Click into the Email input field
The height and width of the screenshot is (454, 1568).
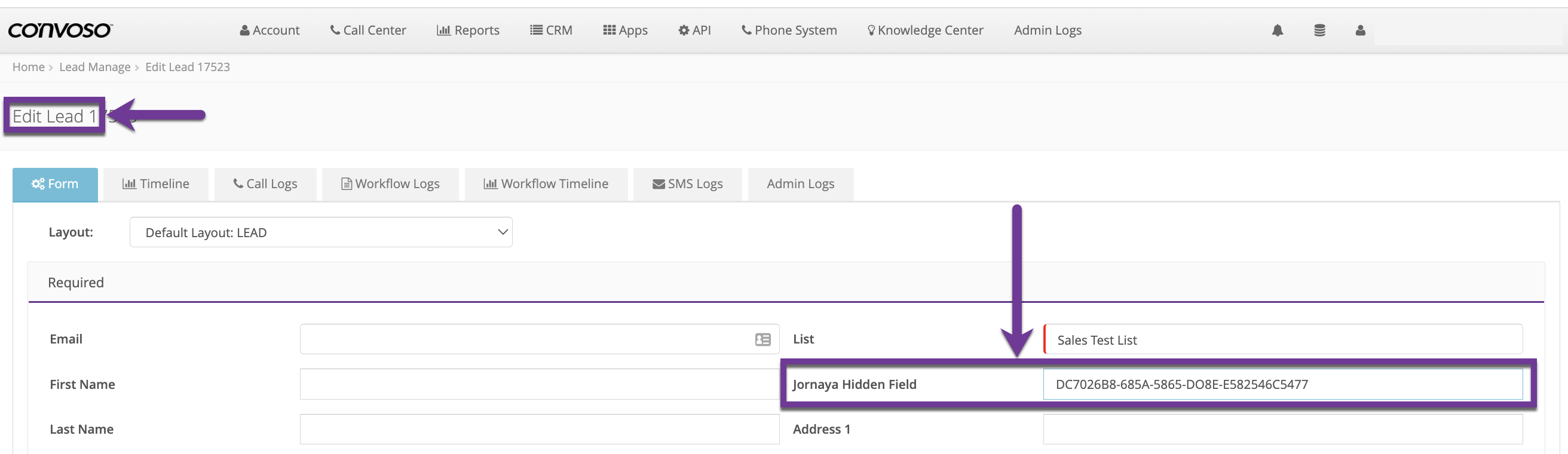[540, 339]
